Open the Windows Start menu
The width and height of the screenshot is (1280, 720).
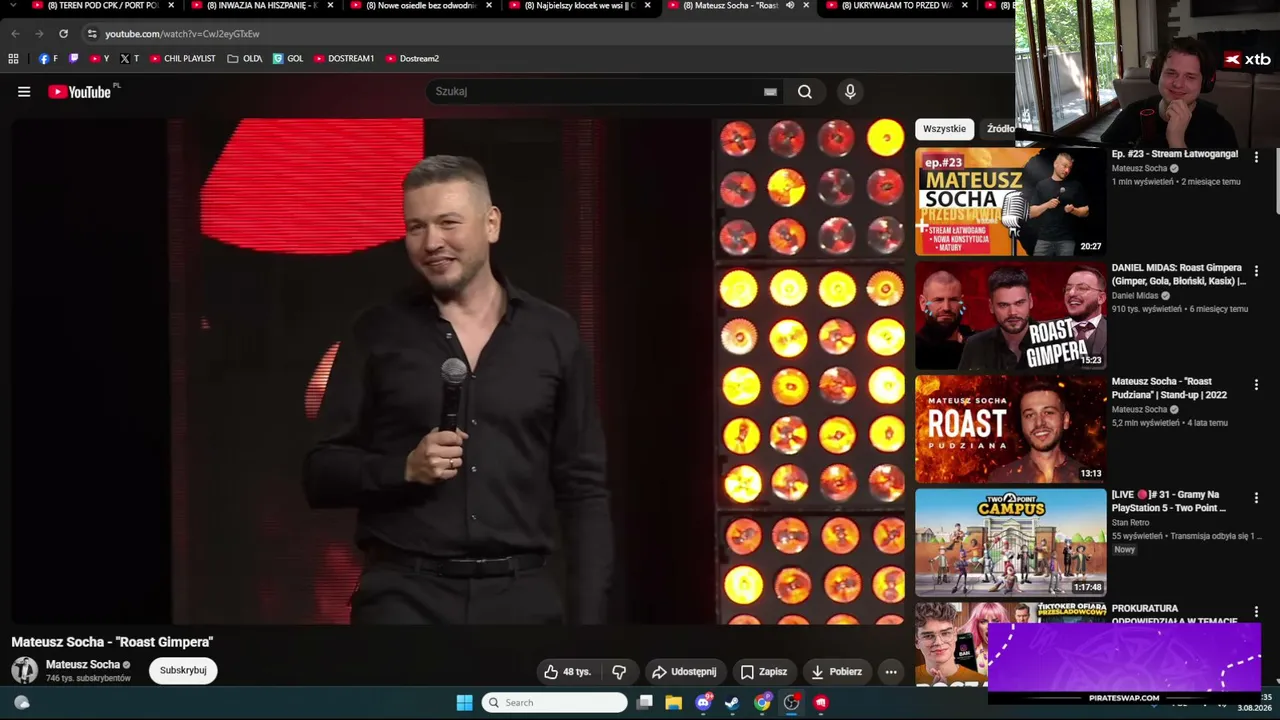pos(464,703)
